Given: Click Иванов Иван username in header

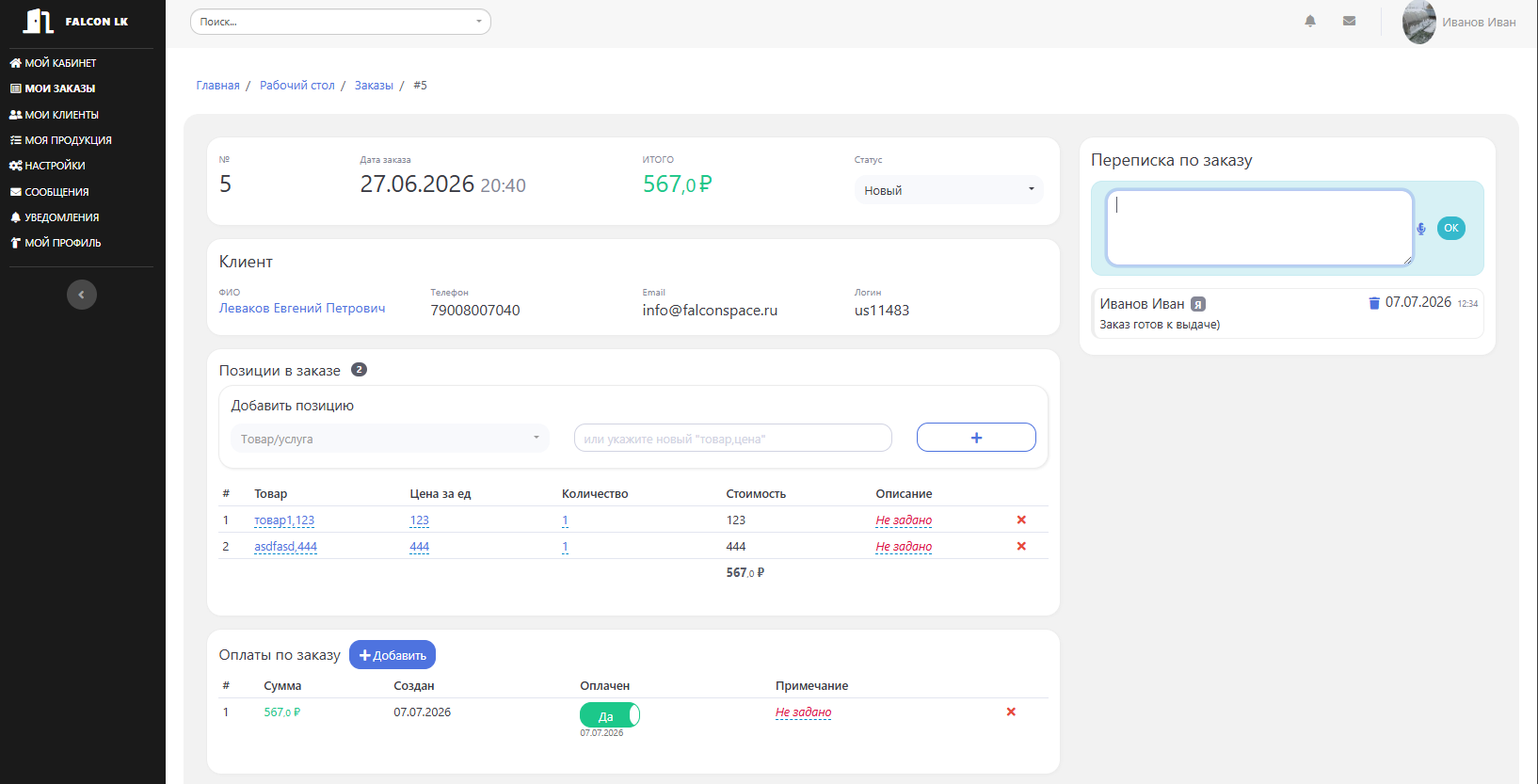Looking at the screenshot, I should pos(1479,23).
